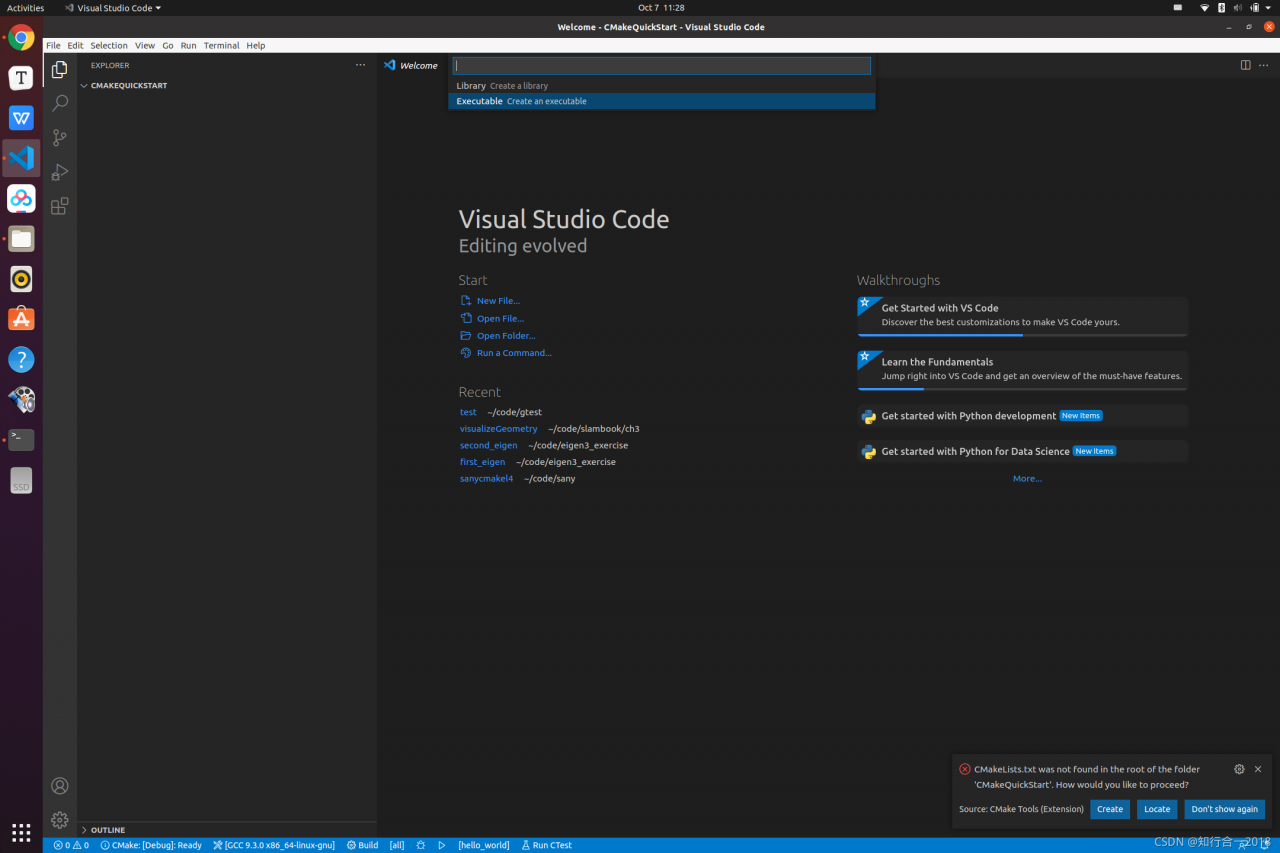The image size is (1280, 853).
Task: Choose Library option in quick pick
Action: 662,86
